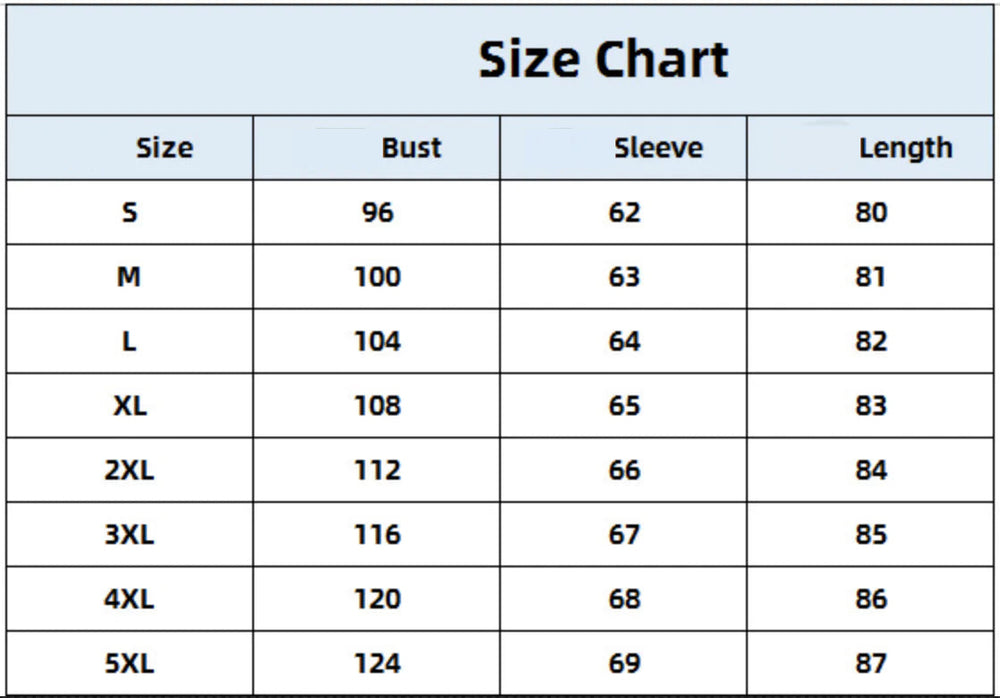Select the S size row label

click(129, 212)
